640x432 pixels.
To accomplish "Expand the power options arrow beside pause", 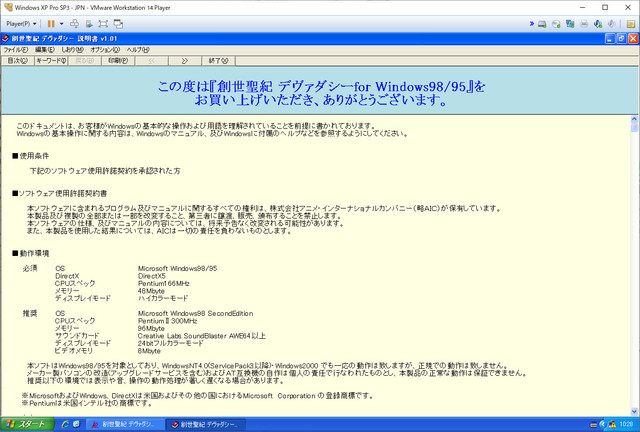I will click(x=62, y=24).
